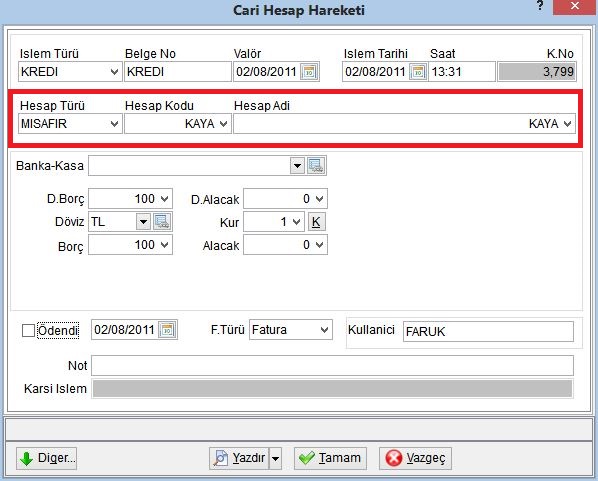Click the help question mark icon

click(540, 6)
